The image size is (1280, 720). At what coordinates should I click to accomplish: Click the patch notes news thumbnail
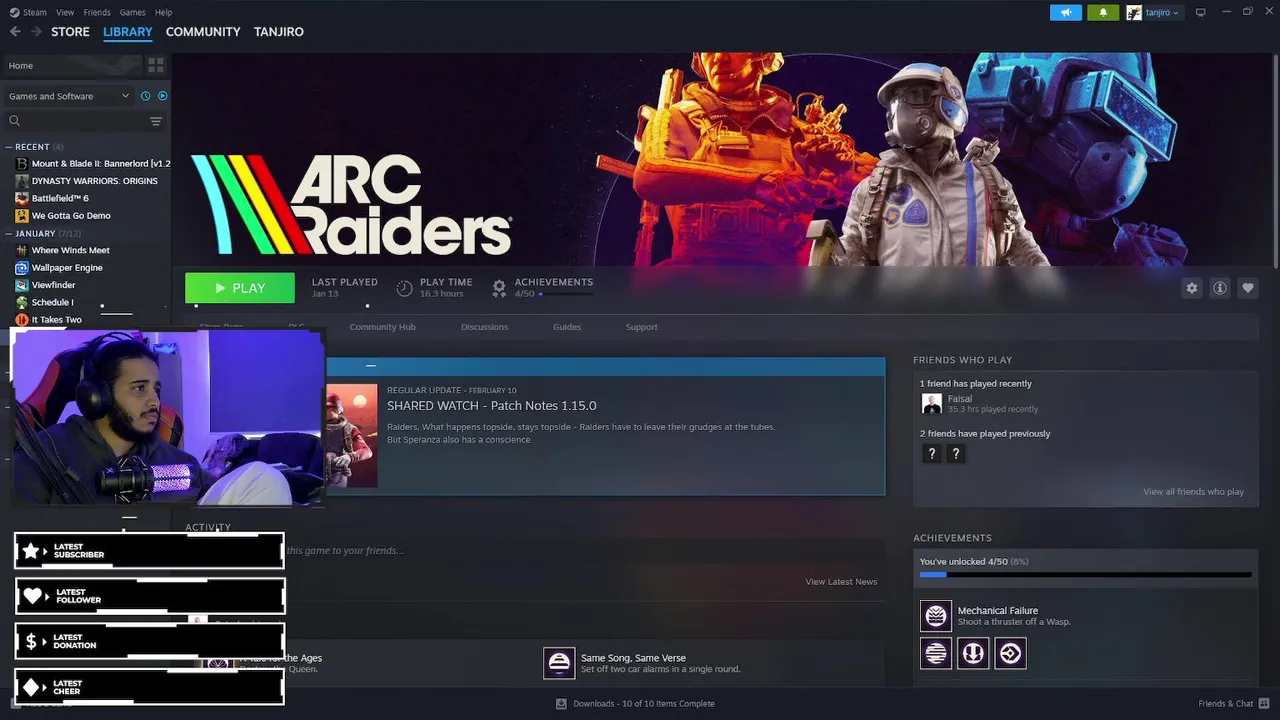351,435
